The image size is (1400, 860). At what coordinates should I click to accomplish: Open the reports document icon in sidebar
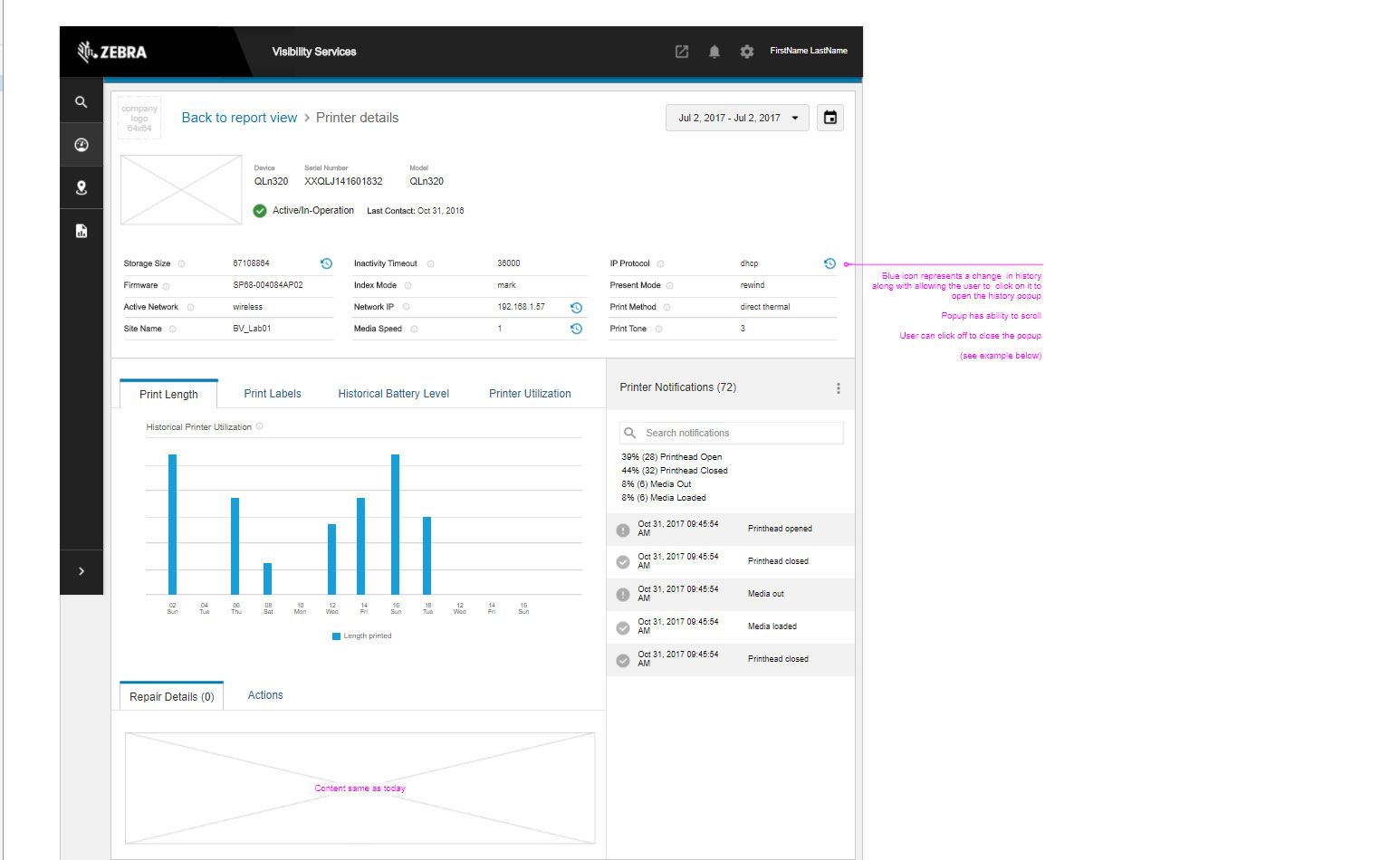82,231
